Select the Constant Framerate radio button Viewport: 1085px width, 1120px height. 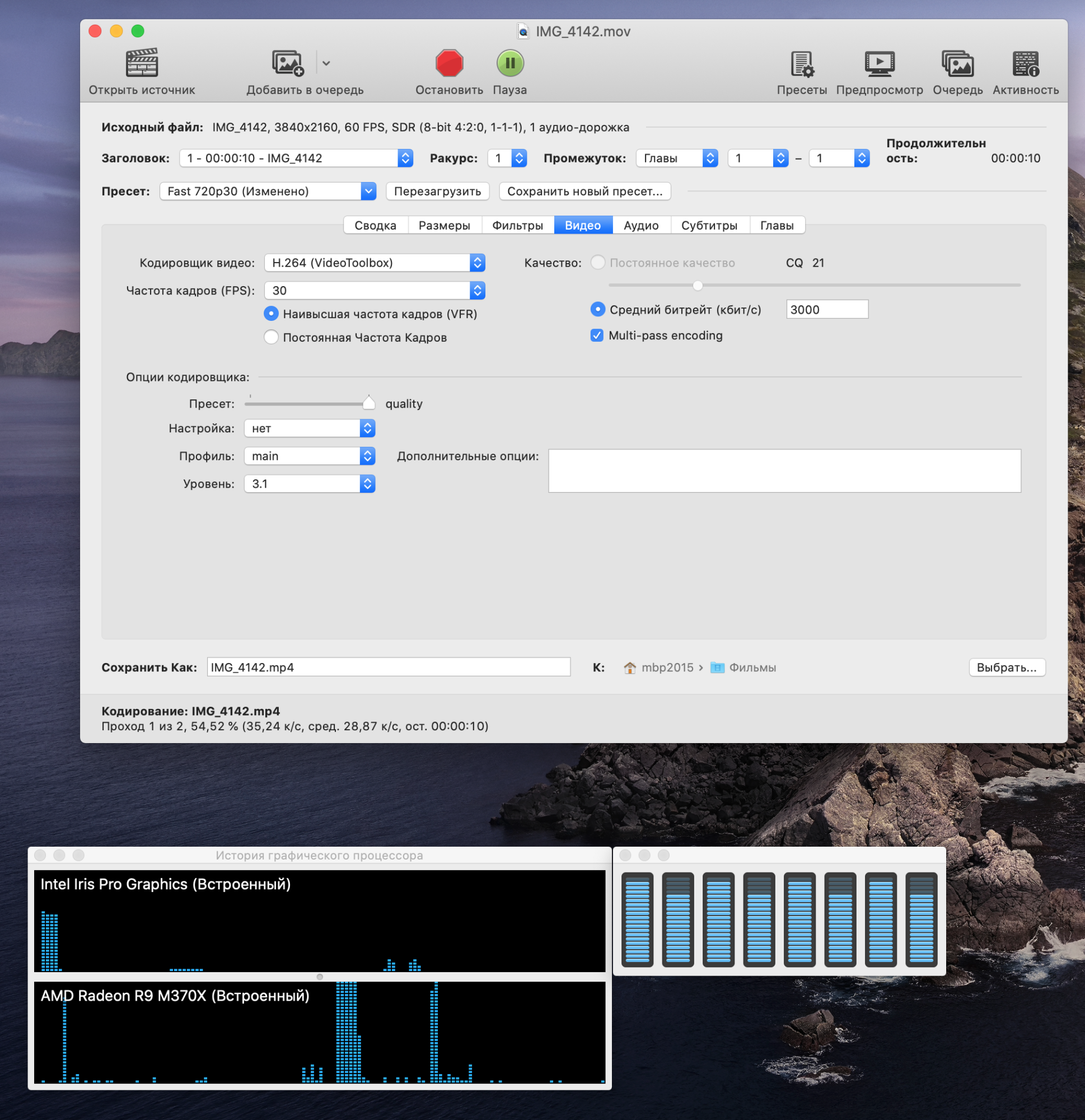(272, 337)
